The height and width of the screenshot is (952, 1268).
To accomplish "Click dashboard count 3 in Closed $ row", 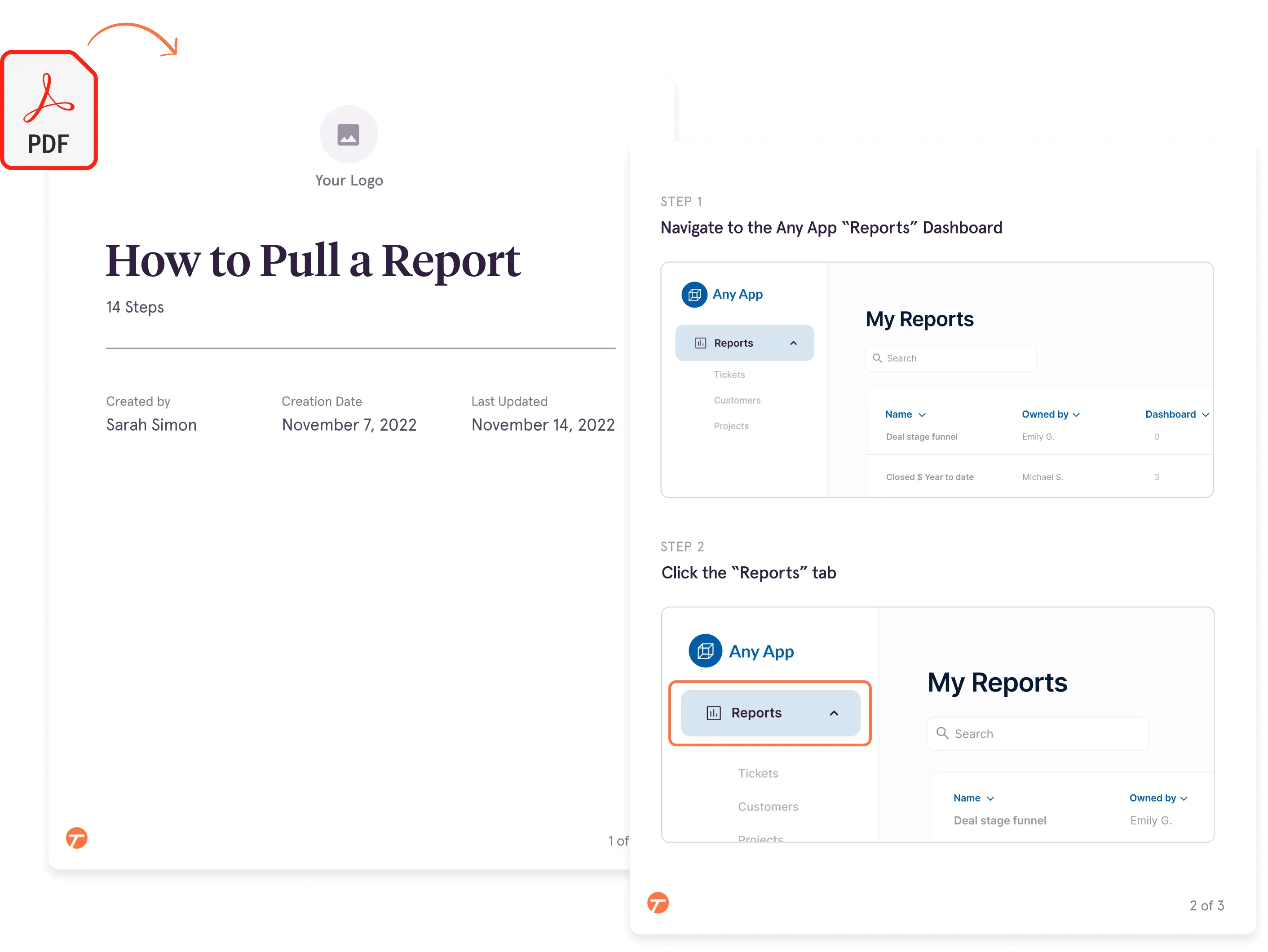I will 1157,477.
